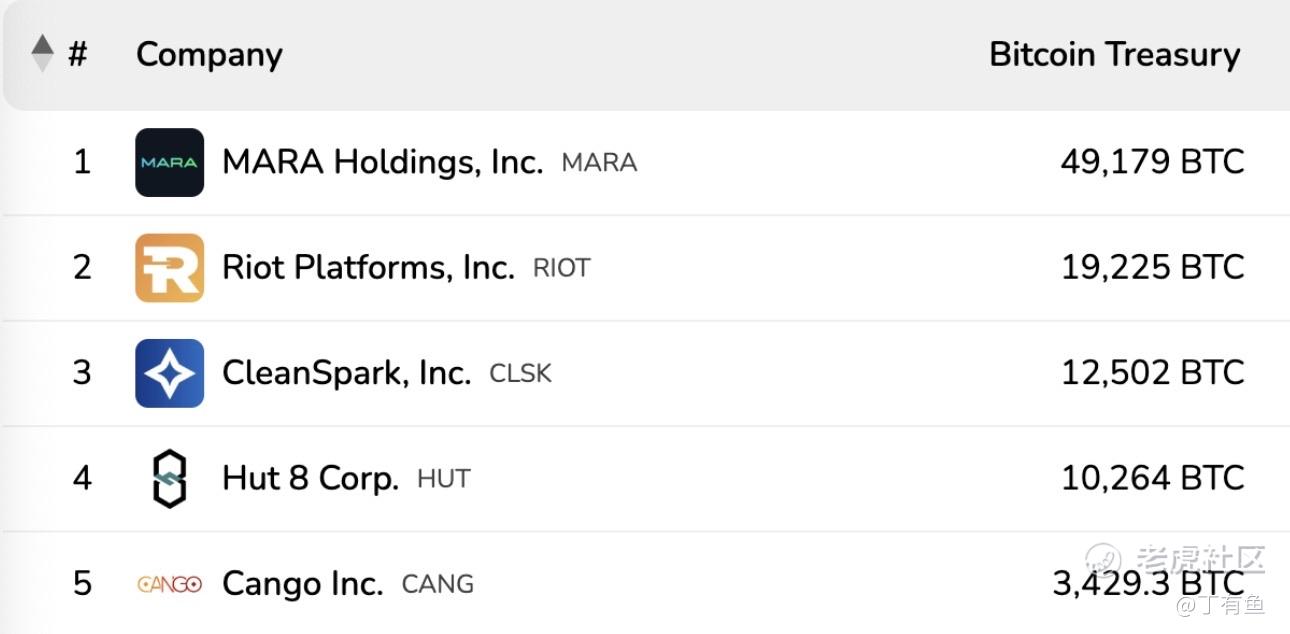Click the MARA Holdings logo icon
Screen dimensions: 1290x634
tap(169, 162)
